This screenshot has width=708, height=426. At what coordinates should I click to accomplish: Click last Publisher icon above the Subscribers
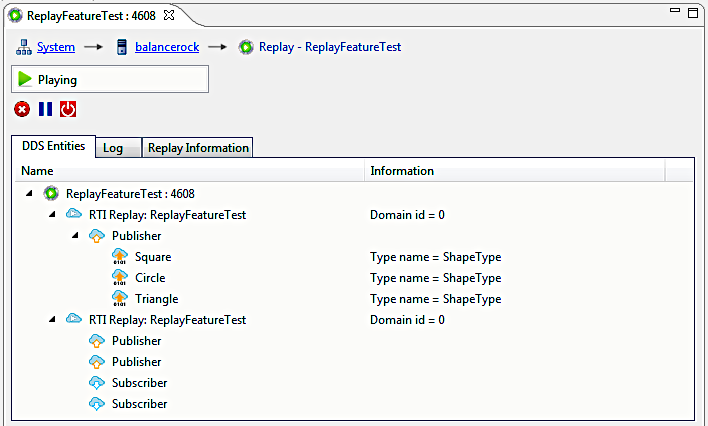(x=97, y=362)
